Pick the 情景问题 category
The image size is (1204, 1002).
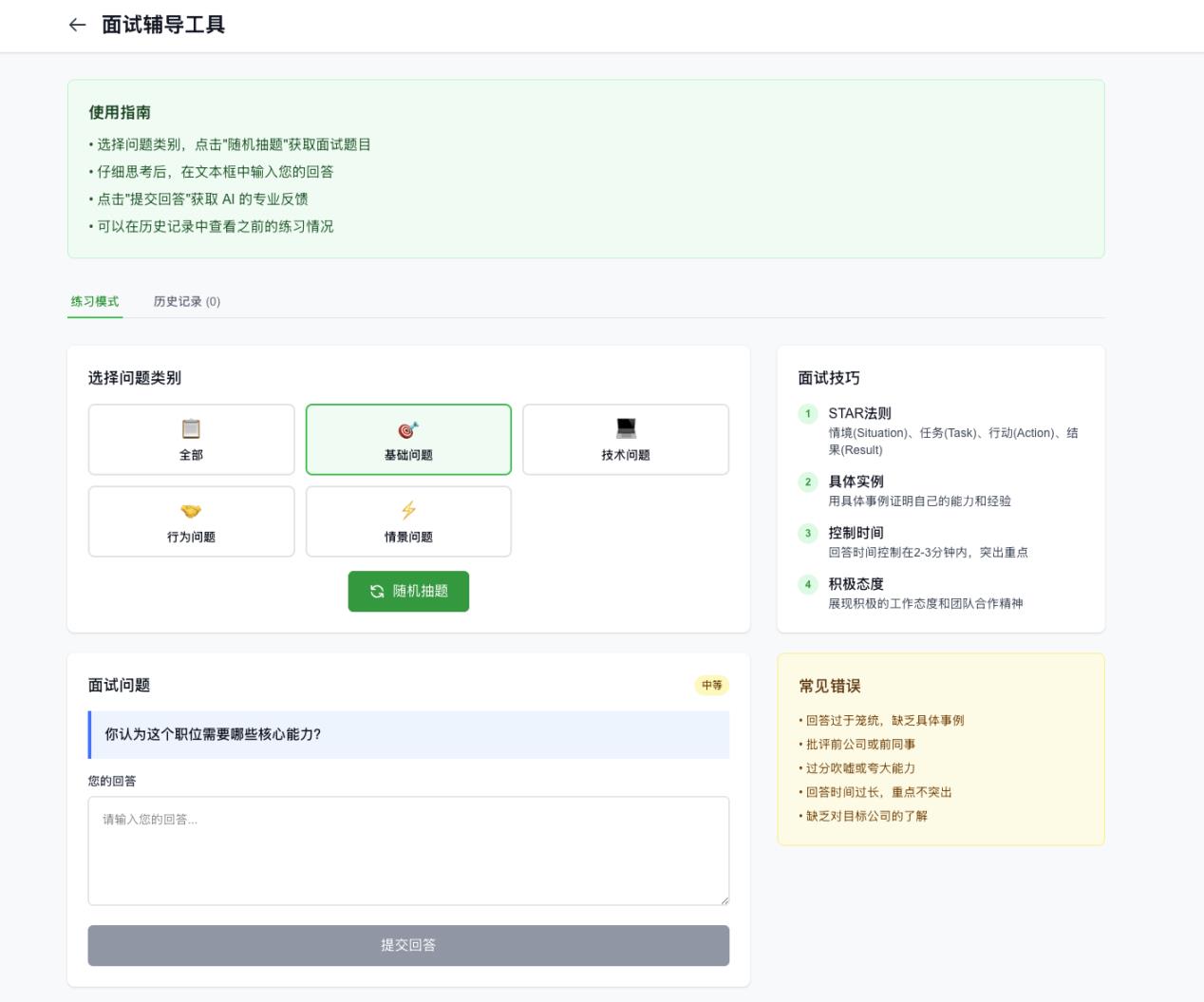click(x=408, y=521)
